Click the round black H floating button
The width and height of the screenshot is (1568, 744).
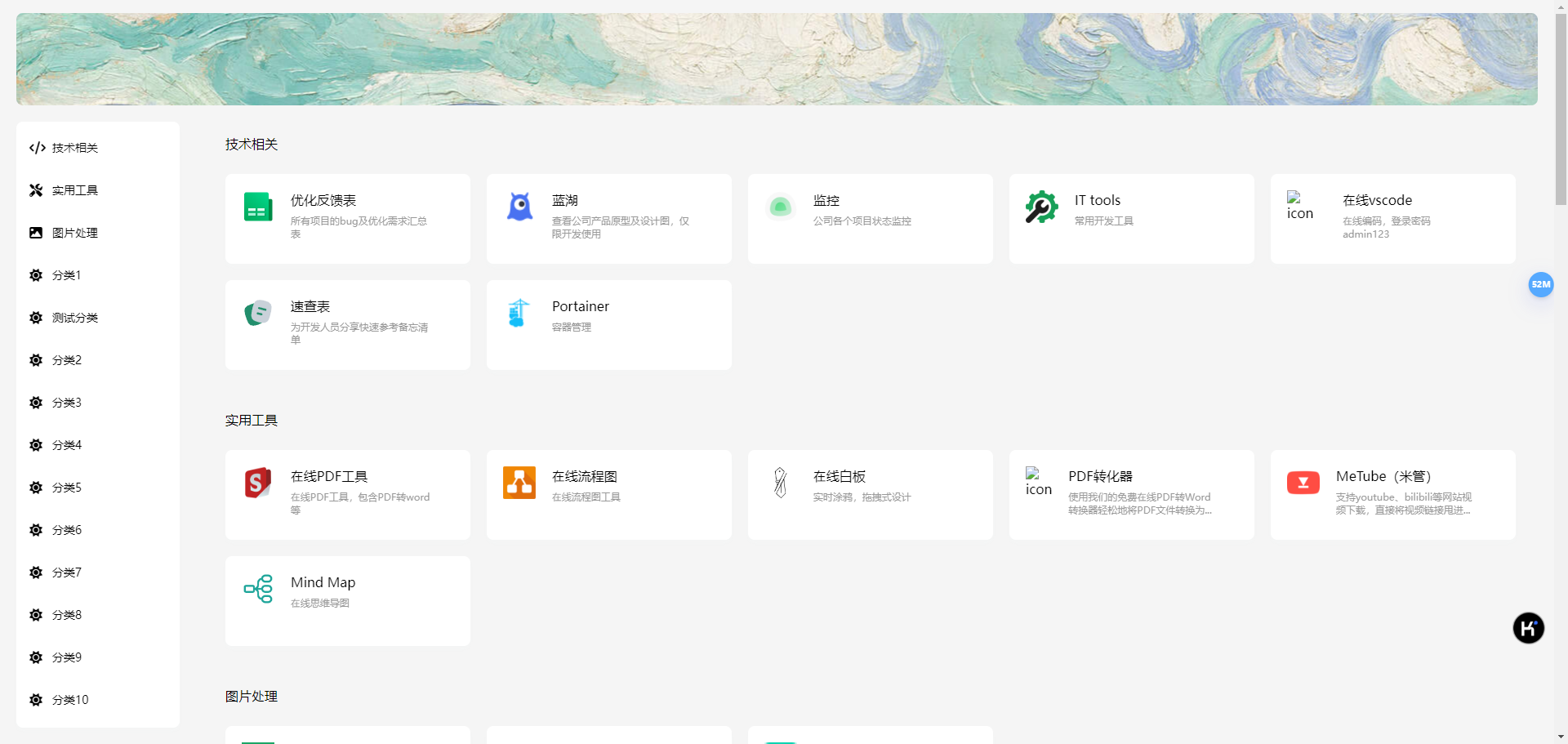coord(1528,628)
